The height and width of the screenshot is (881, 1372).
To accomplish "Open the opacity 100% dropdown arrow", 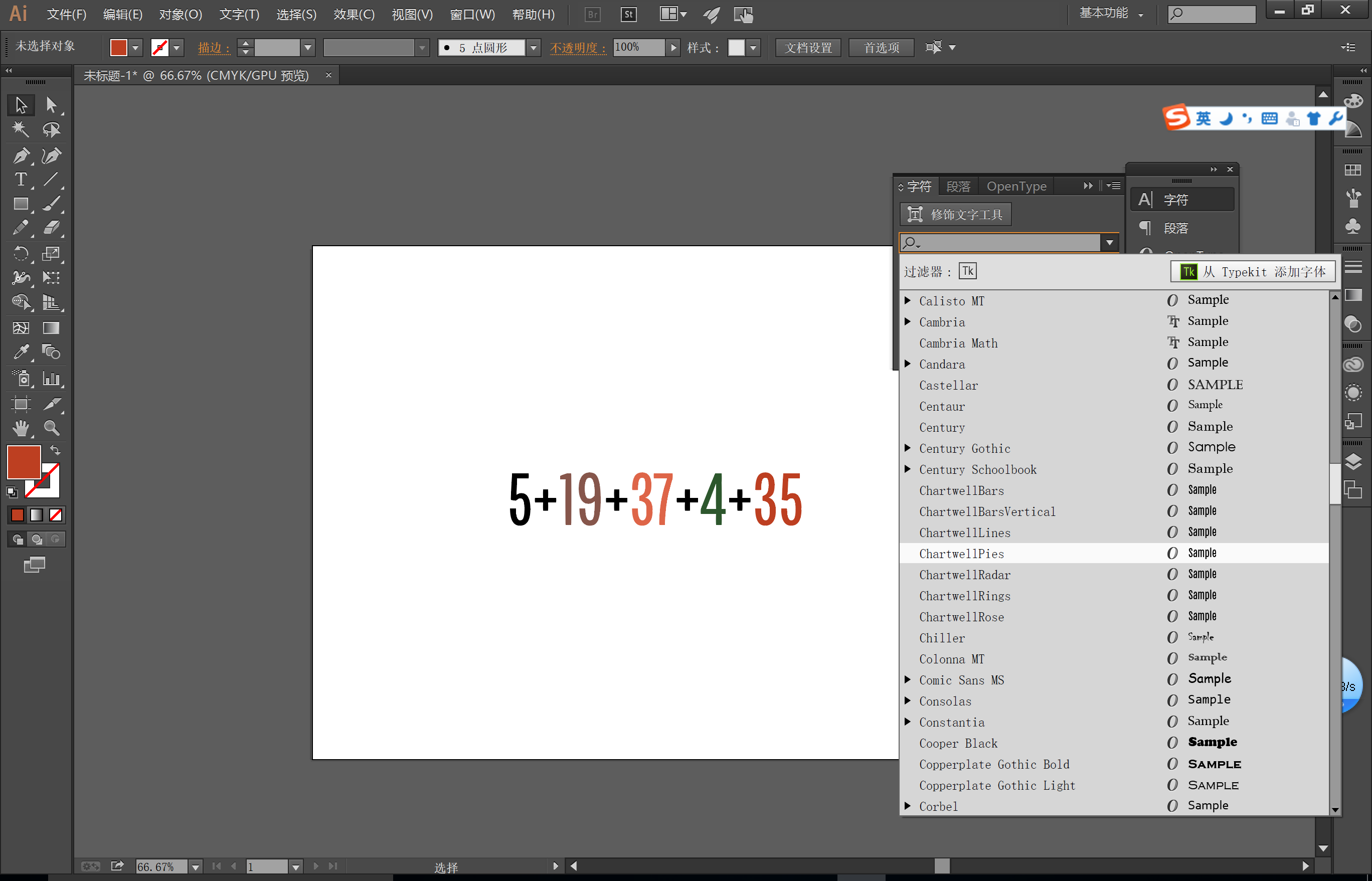I will point(673,48).
